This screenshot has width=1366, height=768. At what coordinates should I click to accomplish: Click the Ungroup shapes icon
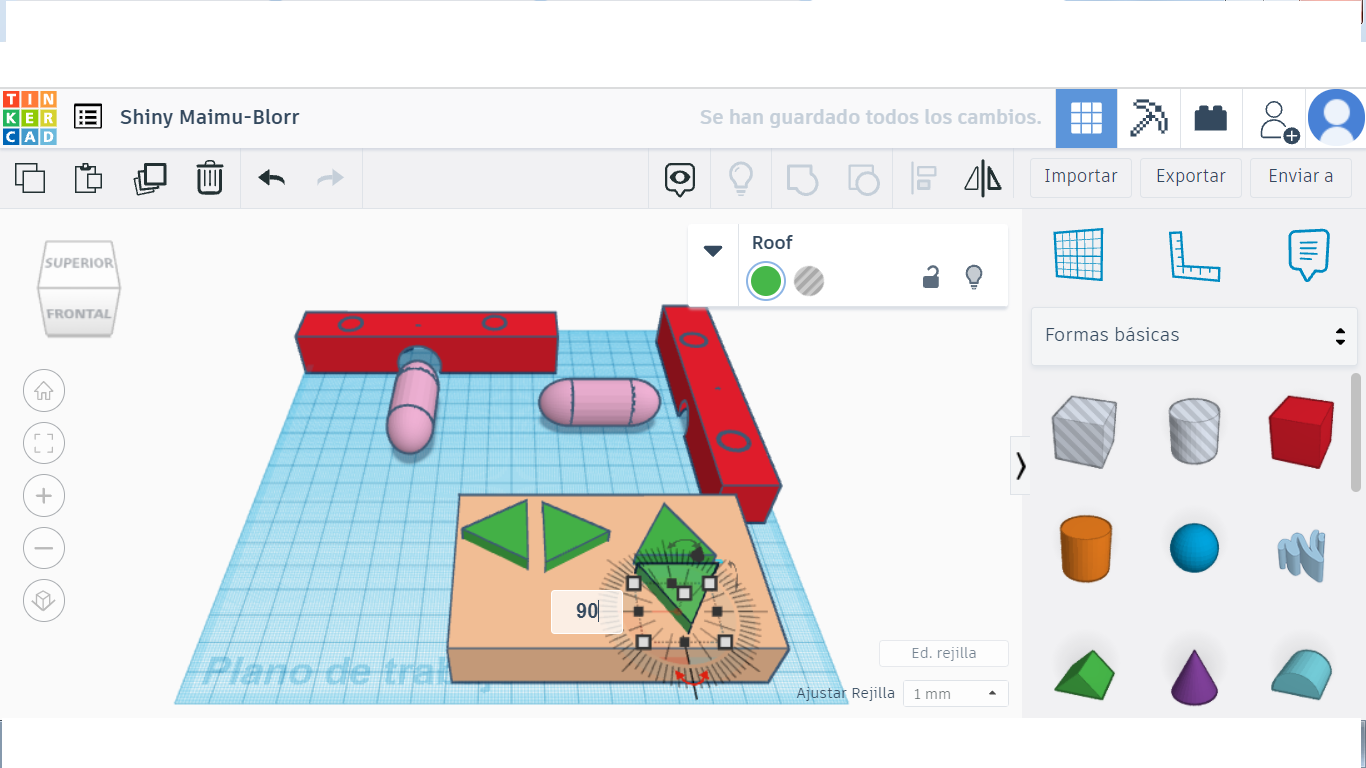(x=863, y=179)
